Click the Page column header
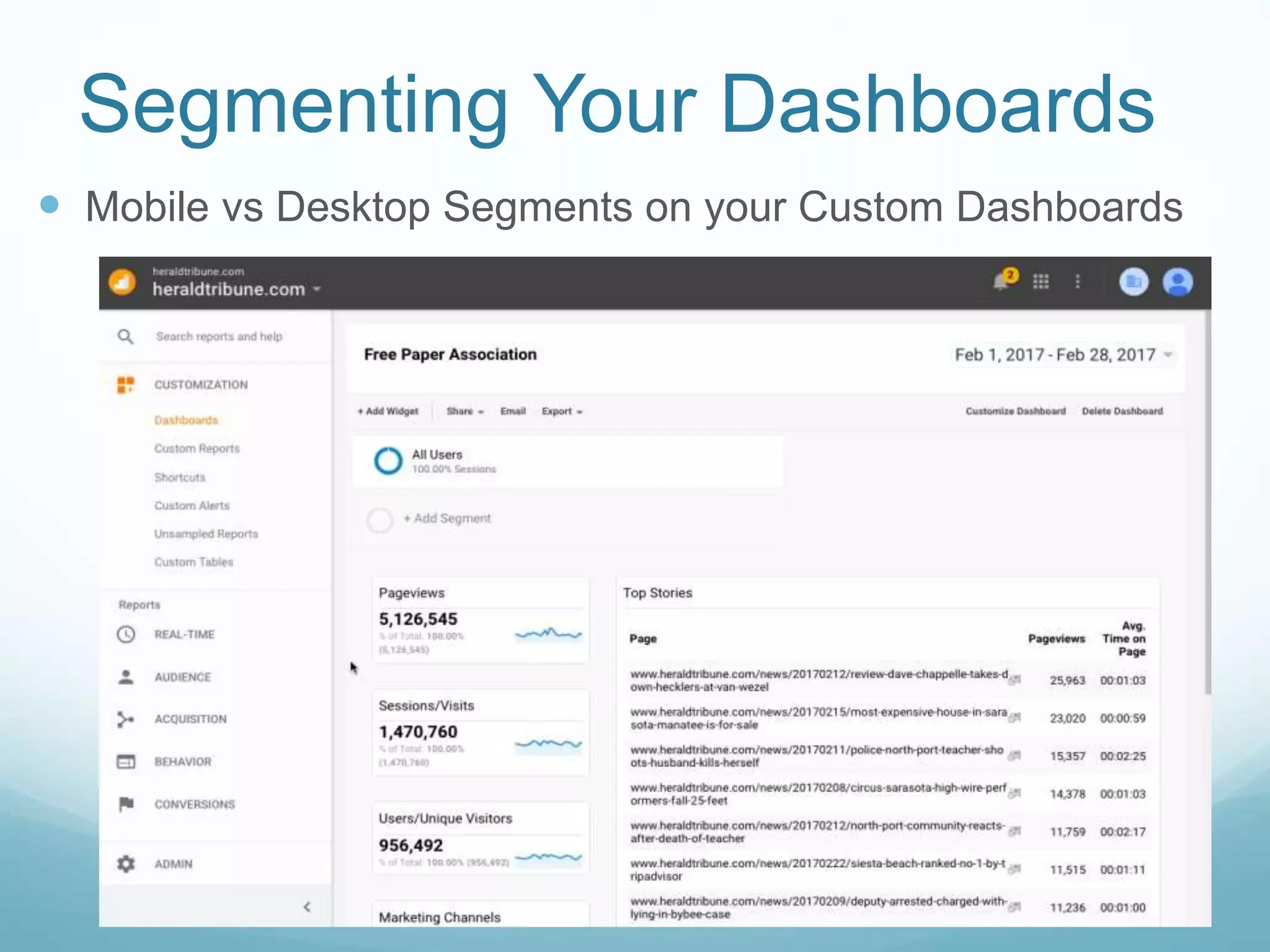Image resolution: width=1270 pixels, height=952 pixels. click(x=643, y=638)
